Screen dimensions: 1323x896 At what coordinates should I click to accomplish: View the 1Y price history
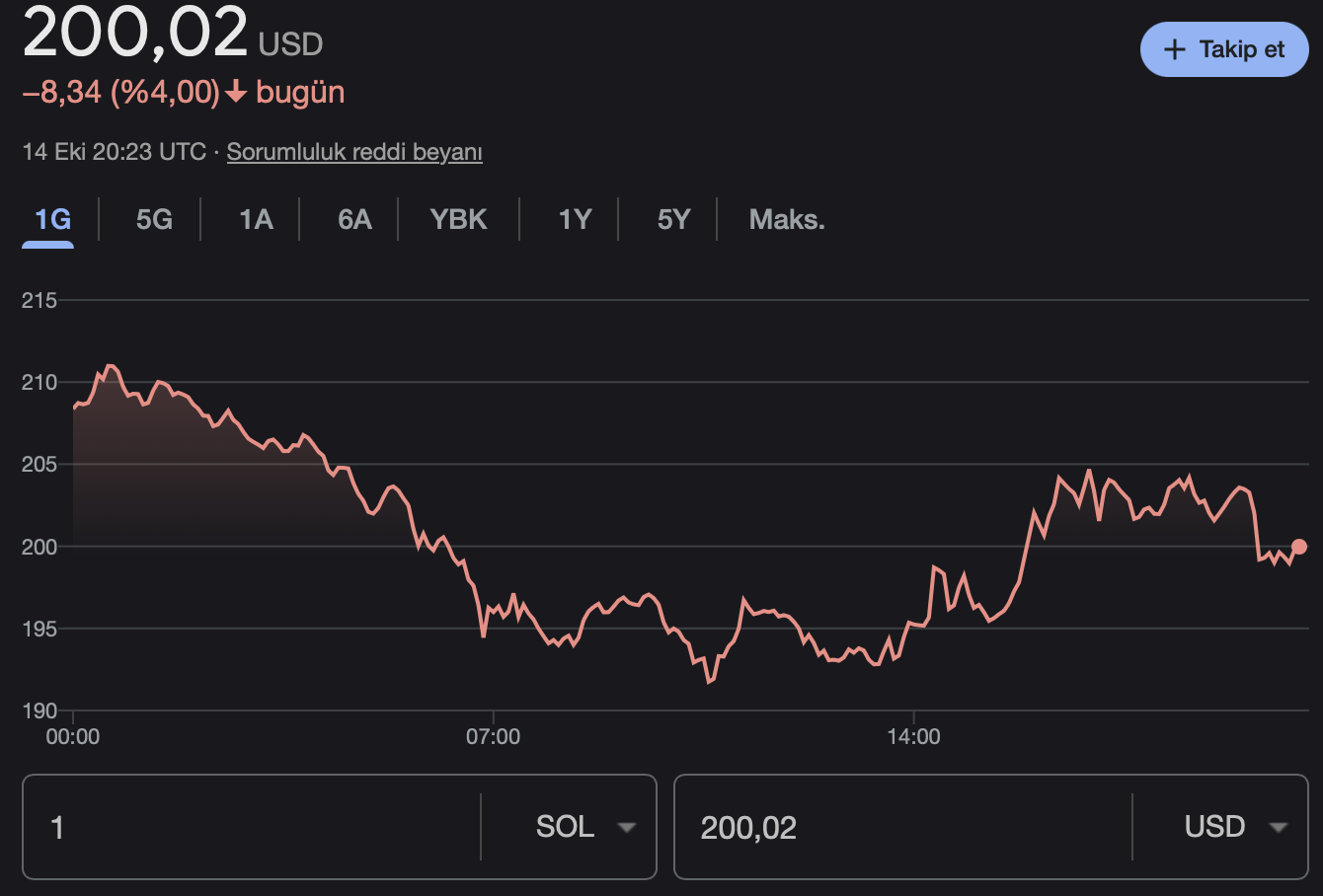[x=575, y=219]
